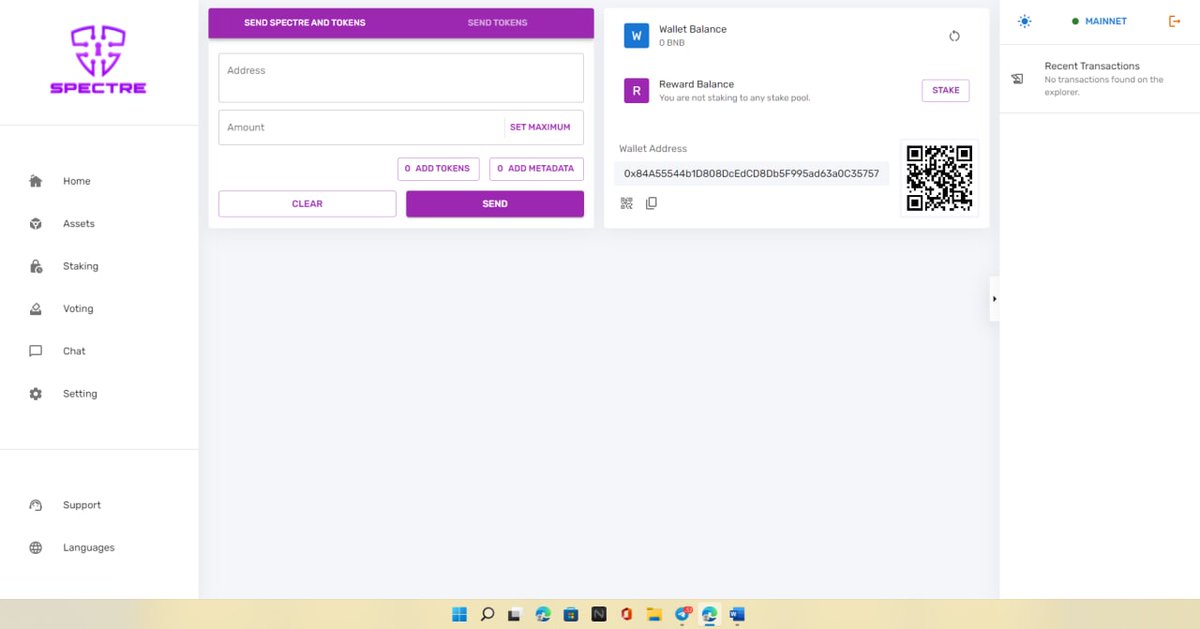Image resolution: width=1200 pixels, height=629 pixels.
Task: Click the Add Metadata button
Action: tap(536, 169)
